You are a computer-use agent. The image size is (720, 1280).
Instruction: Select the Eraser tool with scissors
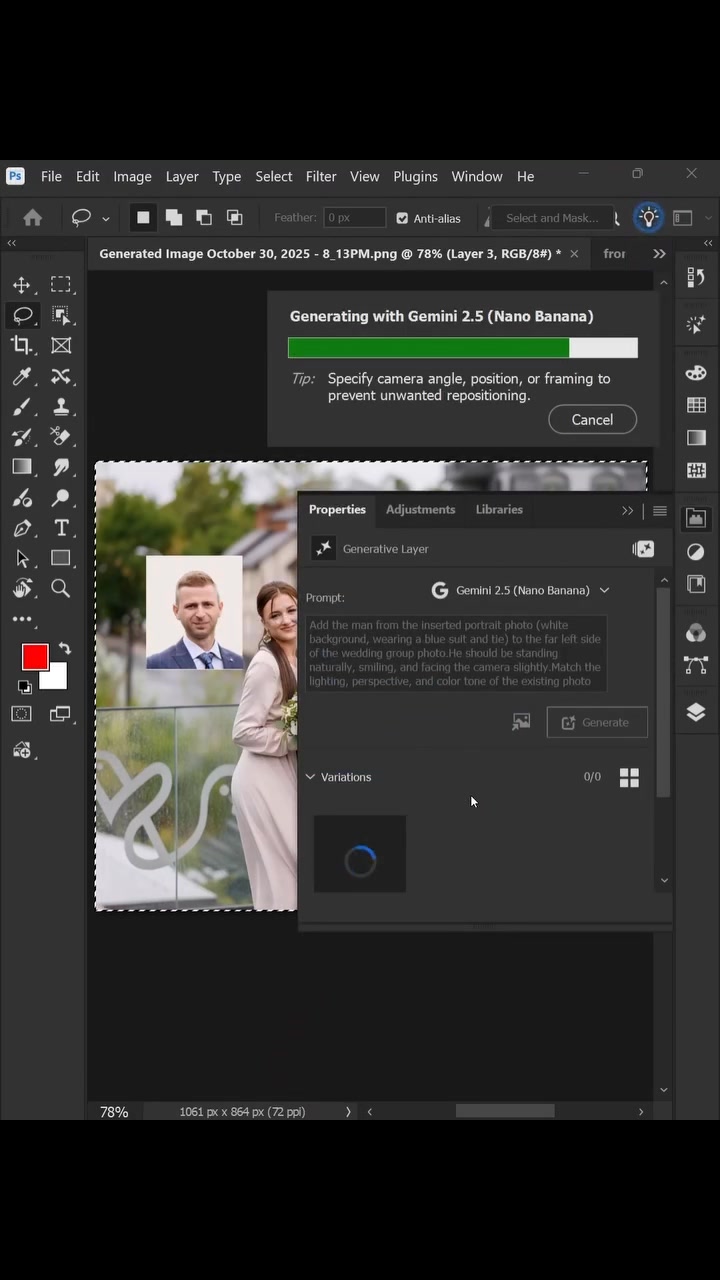pos(61,437)
